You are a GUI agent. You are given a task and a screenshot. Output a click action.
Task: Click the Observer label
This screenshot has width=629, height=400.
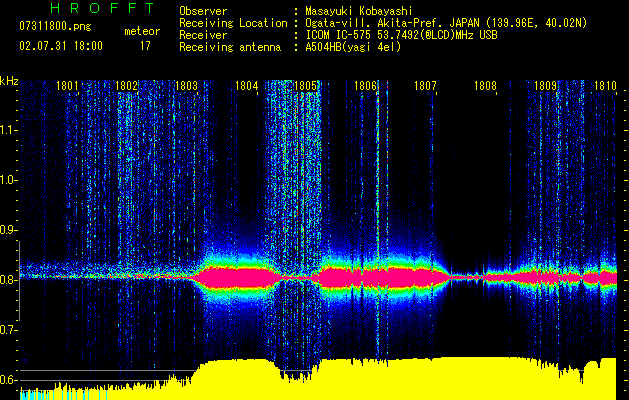[x=203, y=11]
